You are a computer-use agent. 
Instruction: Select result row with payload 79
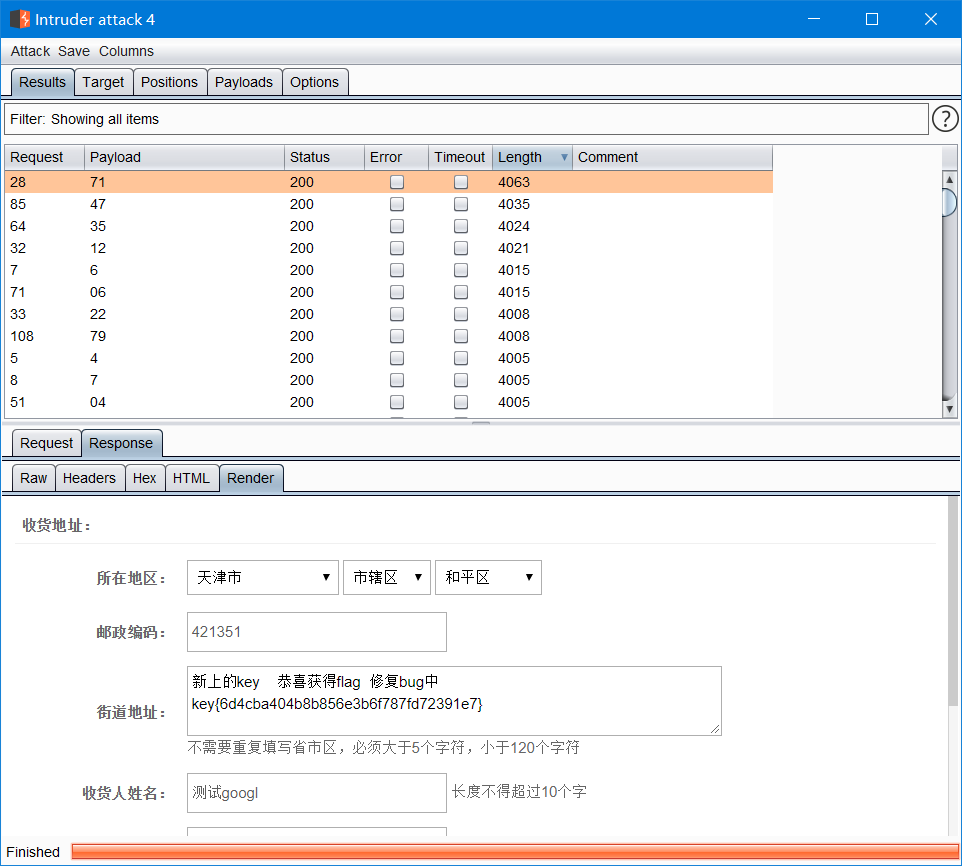[x=388, y=336]
